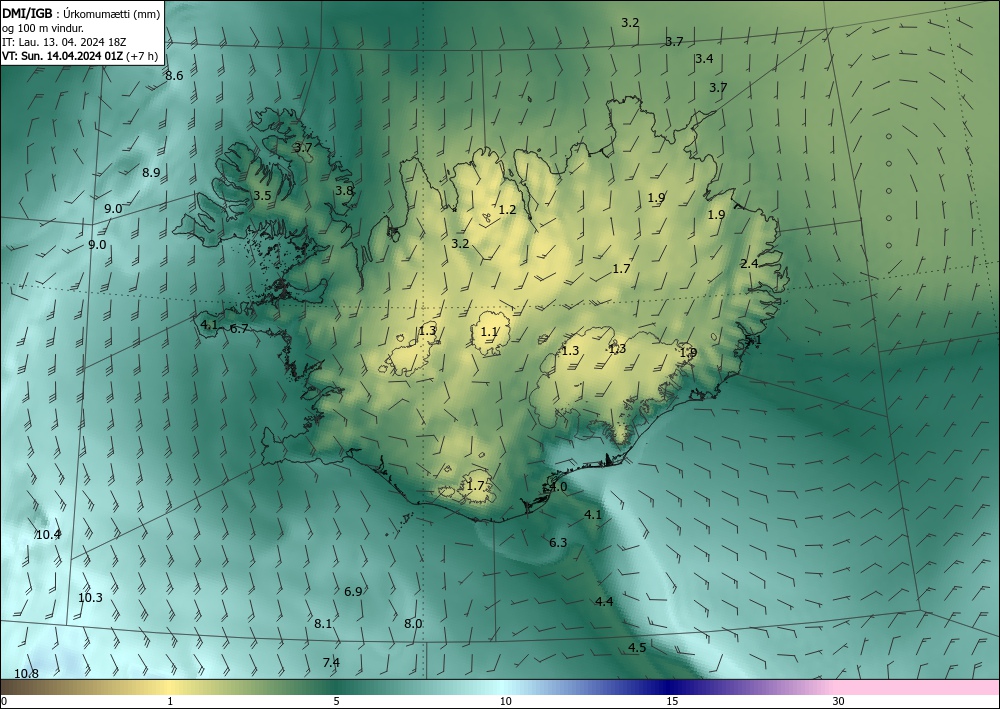Click the 6.7 value on the map
1000x709 pixels.
coord(239,328)
